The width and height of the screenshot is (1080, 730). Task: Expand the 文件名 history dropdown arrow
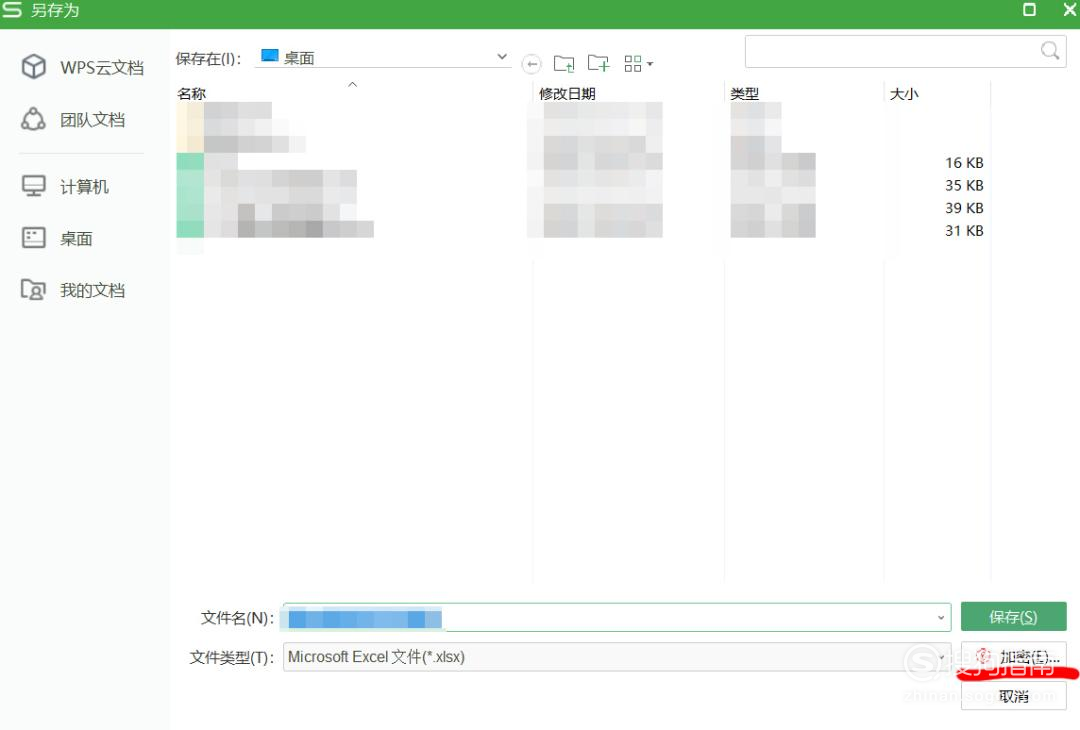tap(941, 617)
